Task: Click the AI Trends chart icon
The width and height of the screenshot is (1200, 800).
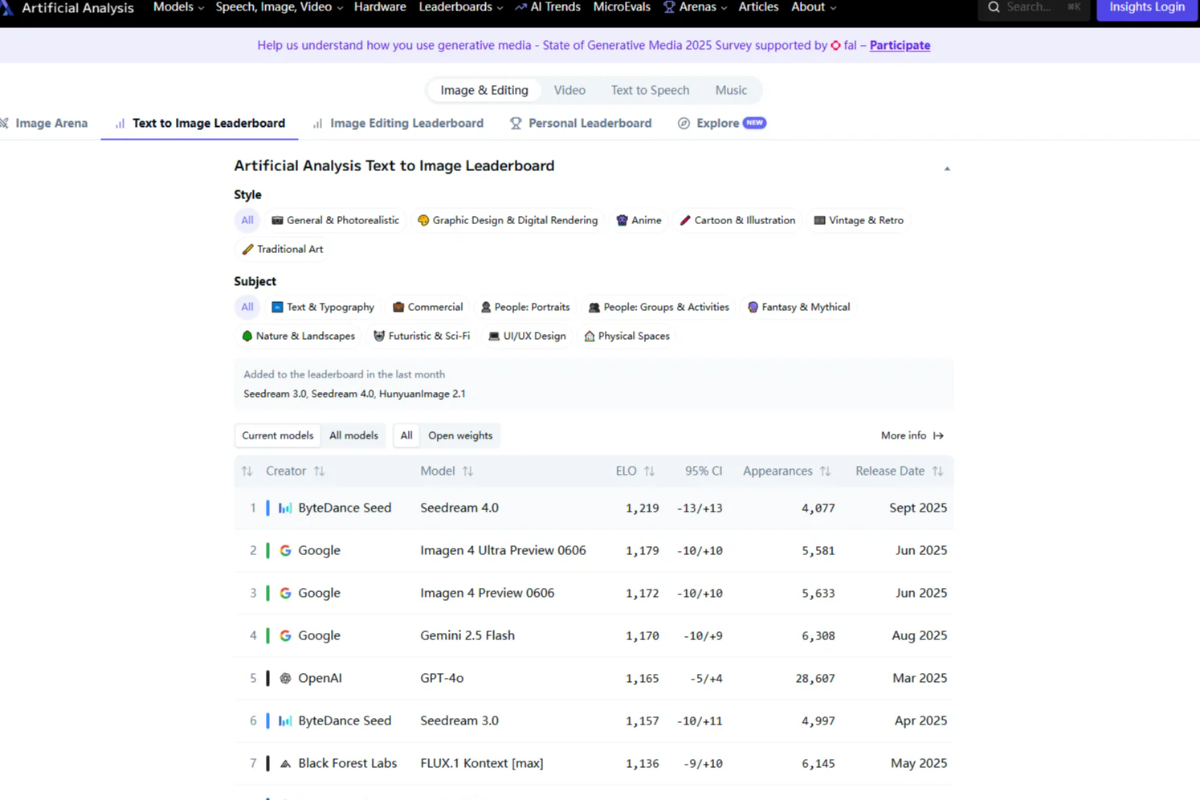Action: coord(521,7)
